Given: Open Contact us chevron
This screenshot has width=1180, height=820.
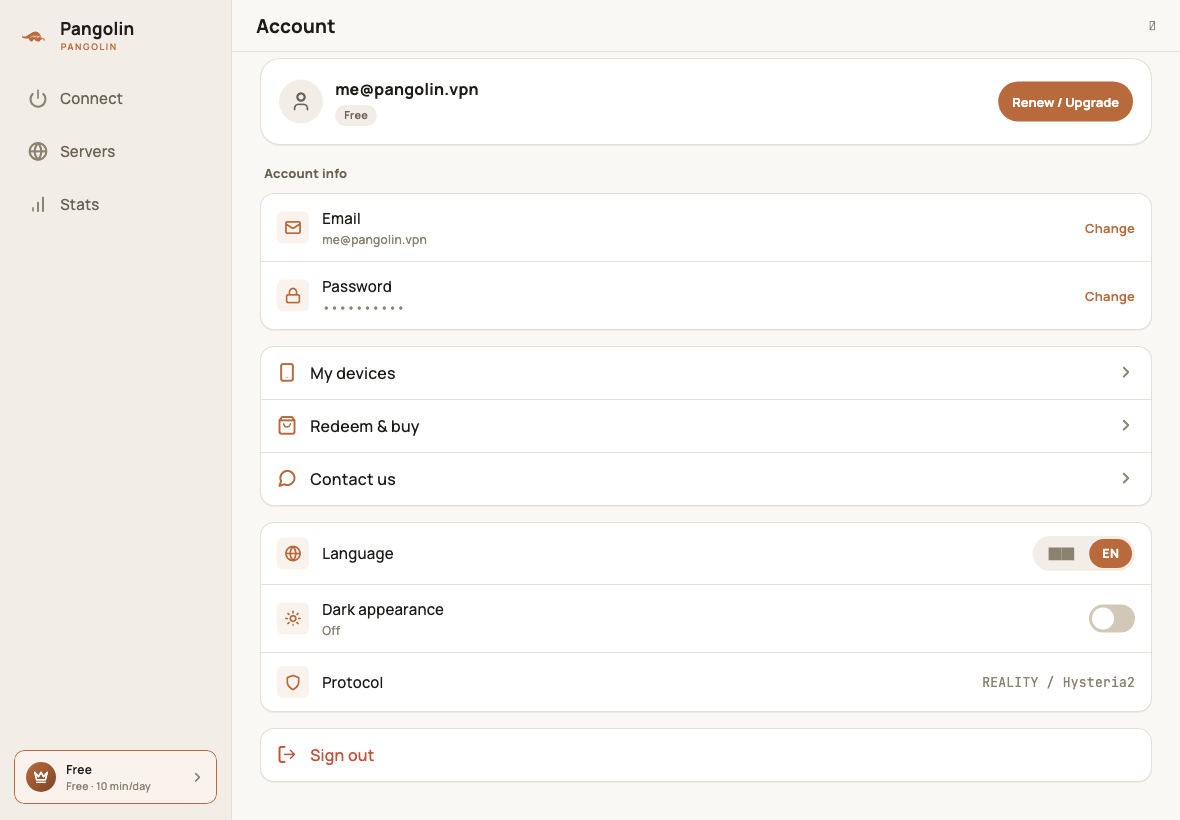Looking at the screenshot, I should 1126,478.
